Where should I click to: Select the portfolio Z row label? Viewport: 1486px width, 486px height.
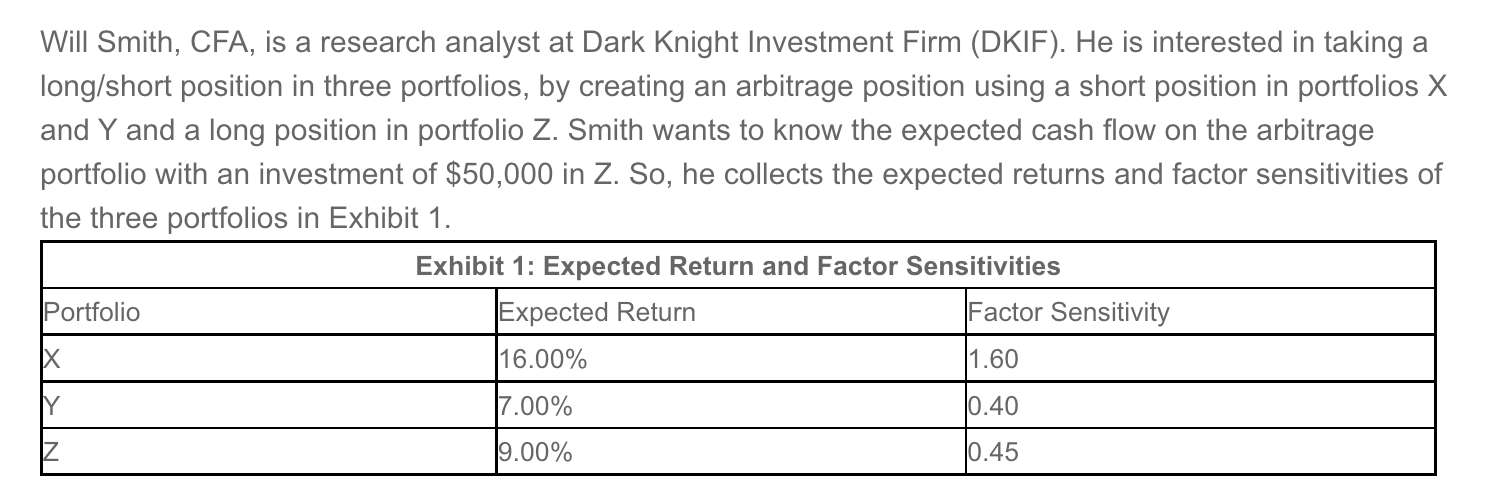[50, 452]
